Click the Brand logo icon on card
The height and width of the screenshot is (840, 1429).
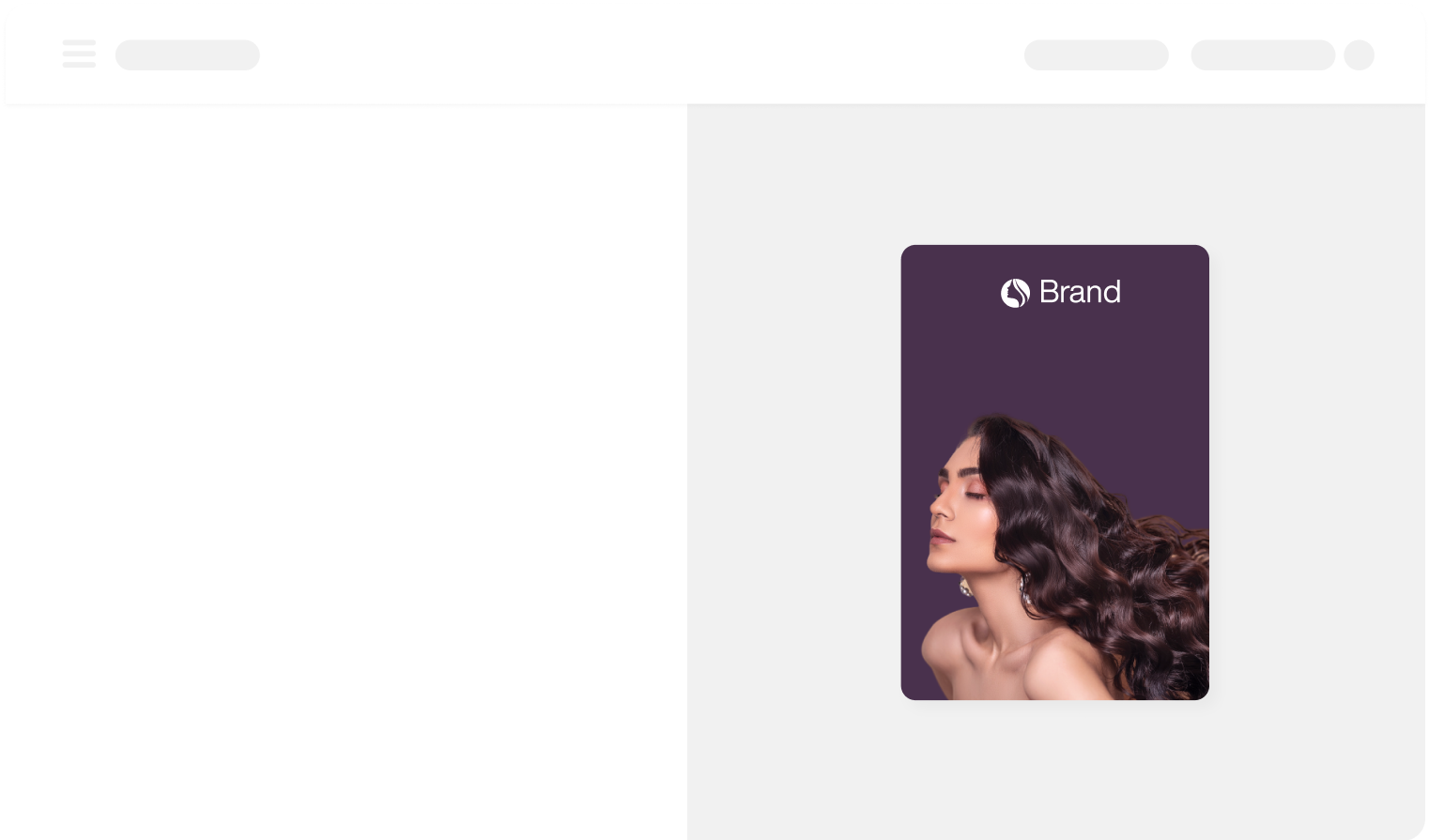pyautogui.click(x=1015, y=293)
